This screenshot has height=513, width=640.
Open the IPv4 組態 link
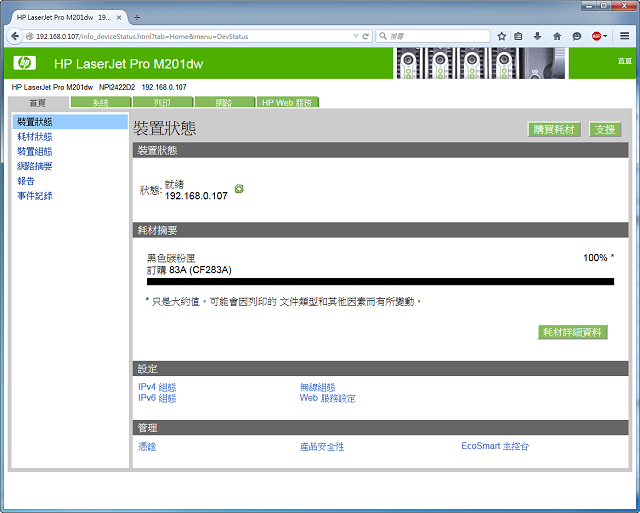157,387
